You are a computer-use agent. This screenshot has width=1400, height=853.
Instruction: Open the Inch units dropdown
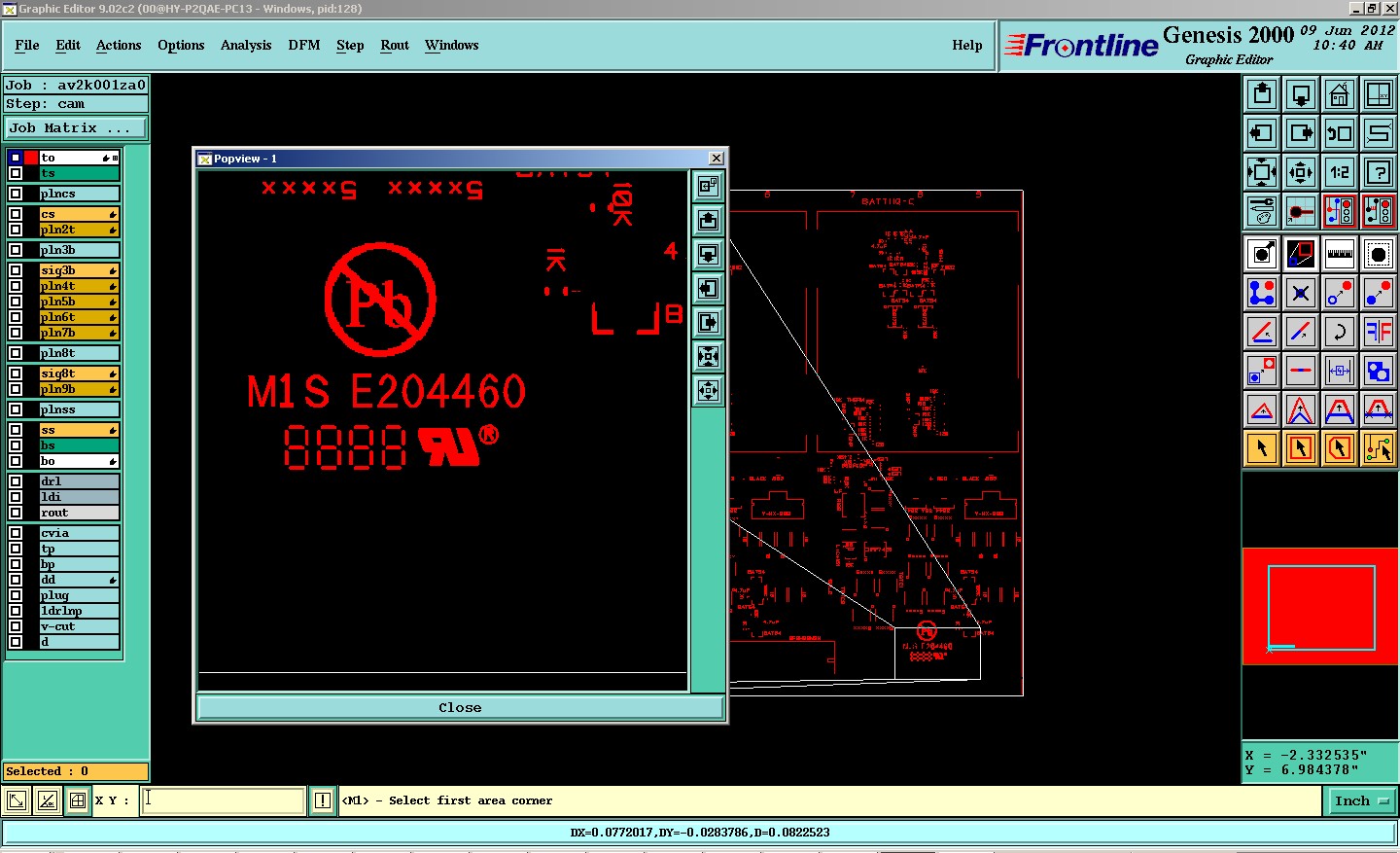(x=1361, y=801)
